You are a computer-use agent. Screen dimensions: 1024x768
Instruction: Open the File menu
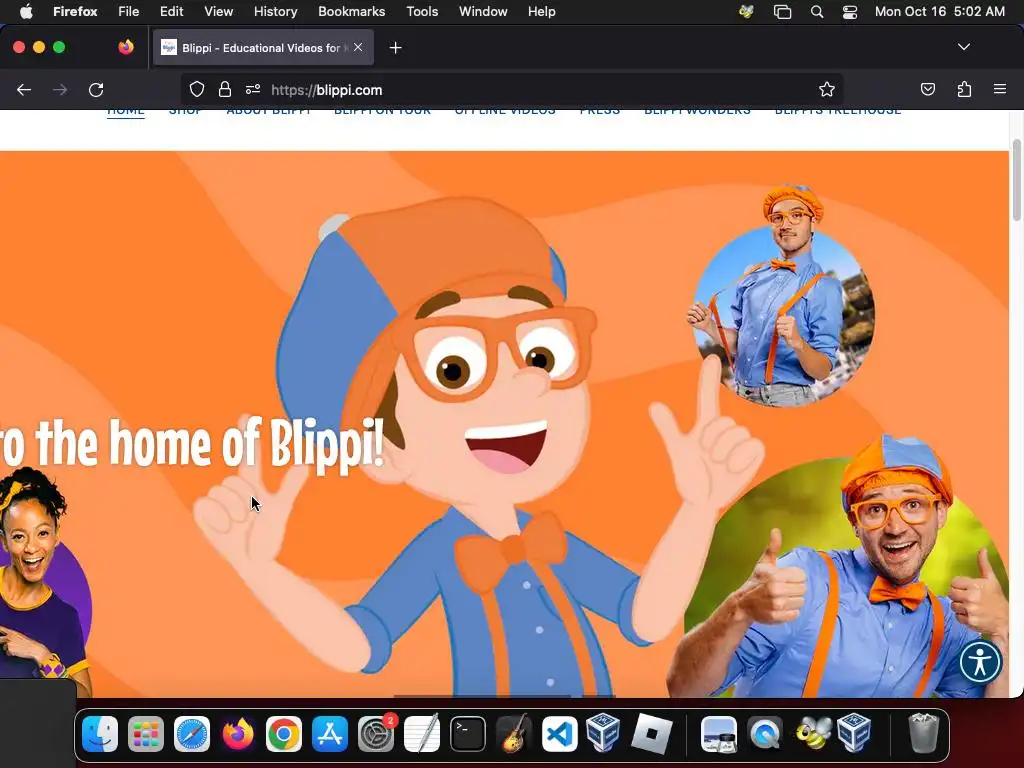point(129,12)
